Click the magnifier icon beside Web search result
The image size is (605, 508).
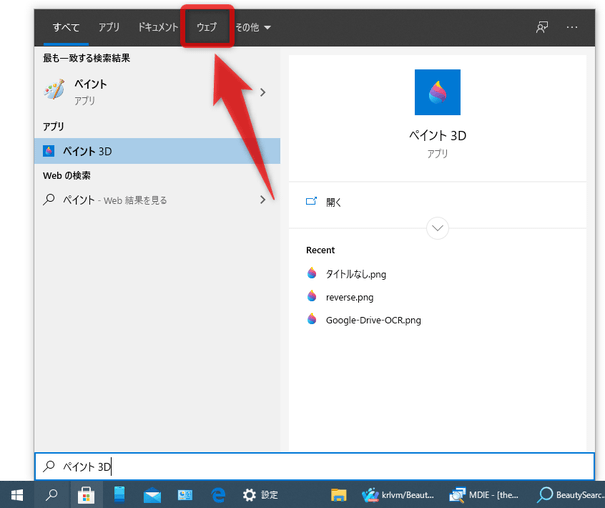click(49, 199)
